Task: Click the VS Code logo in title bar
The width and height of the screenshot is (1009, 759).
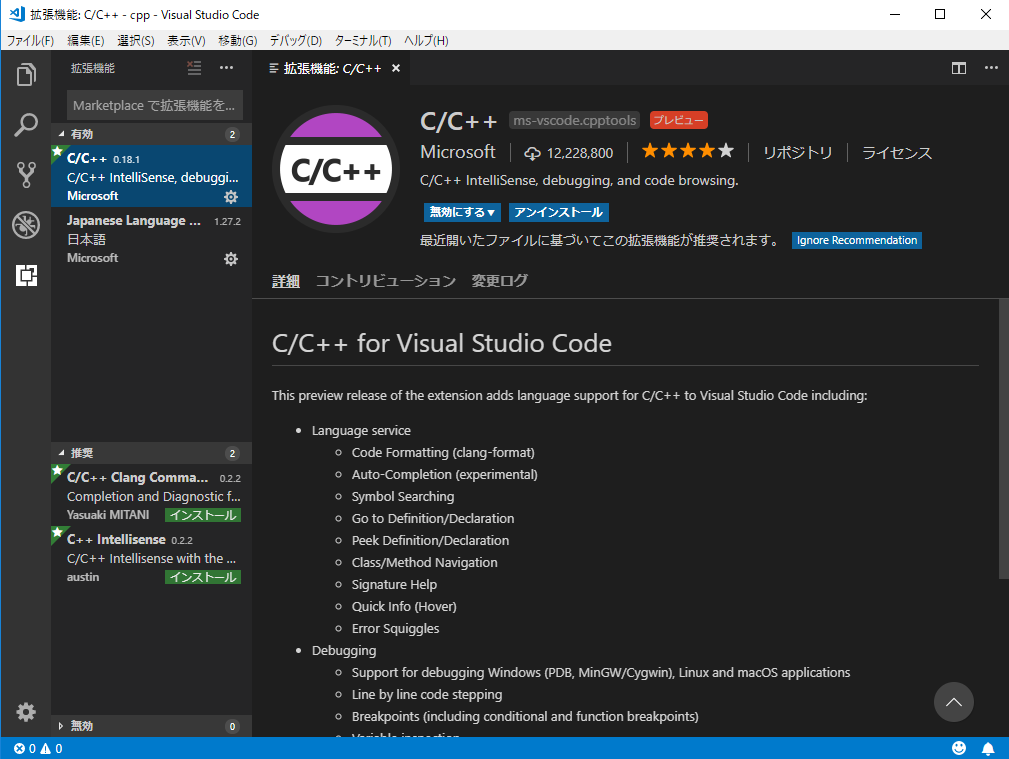Action: point(17,14)
